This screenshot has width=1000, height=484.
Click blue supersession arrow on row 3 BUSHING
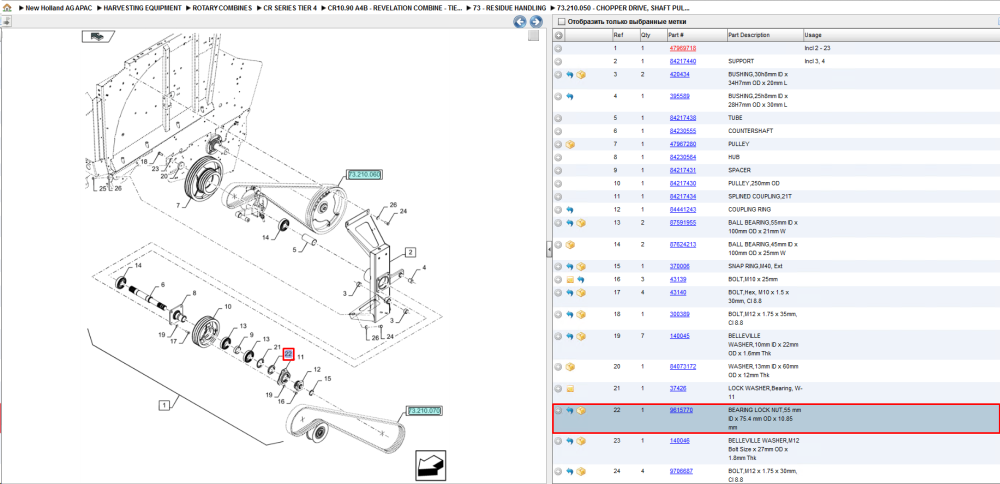pos(570,75)
